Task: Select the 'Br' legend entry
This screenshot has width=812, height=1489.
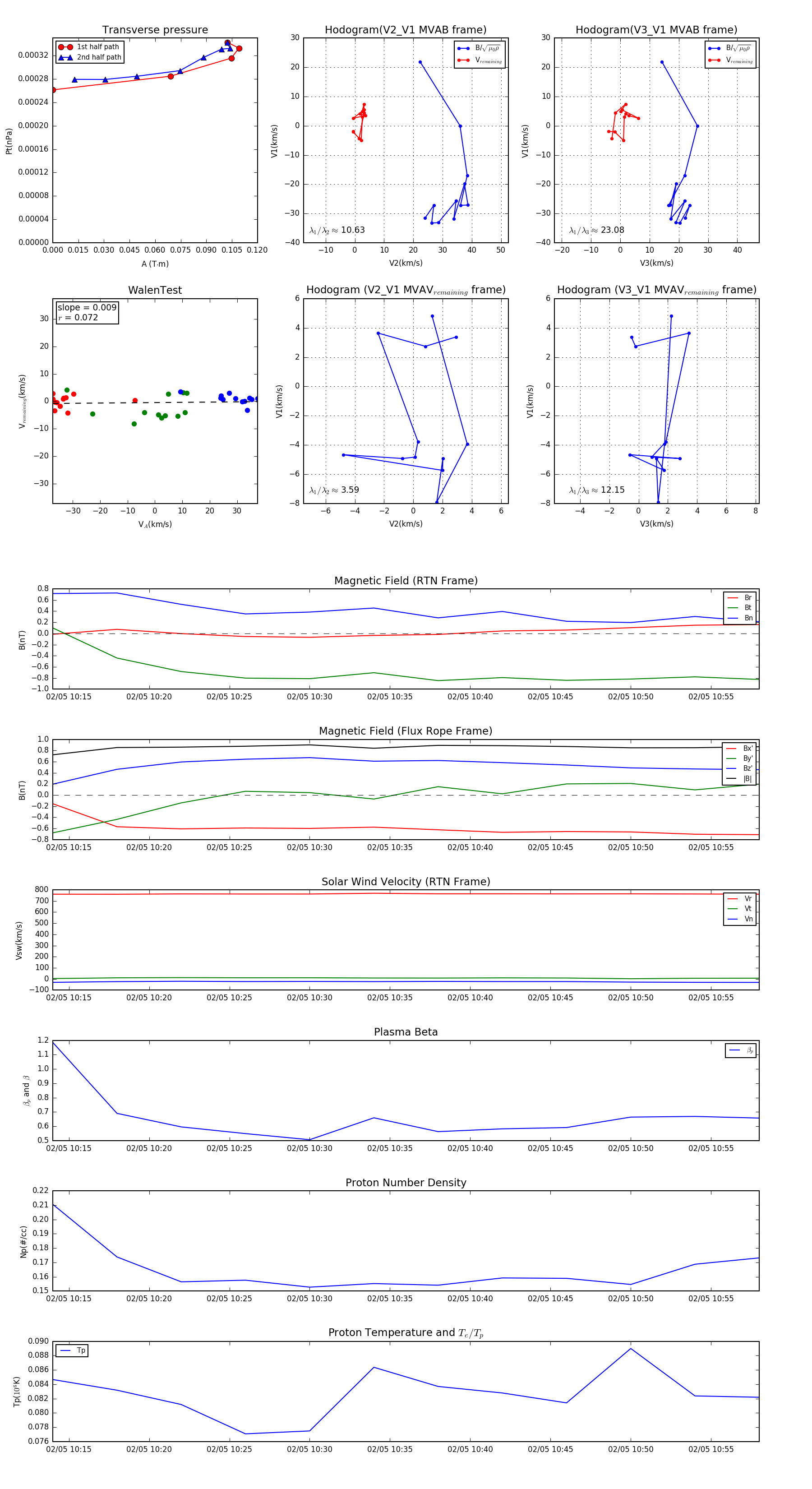Action: tap(740, 598)
